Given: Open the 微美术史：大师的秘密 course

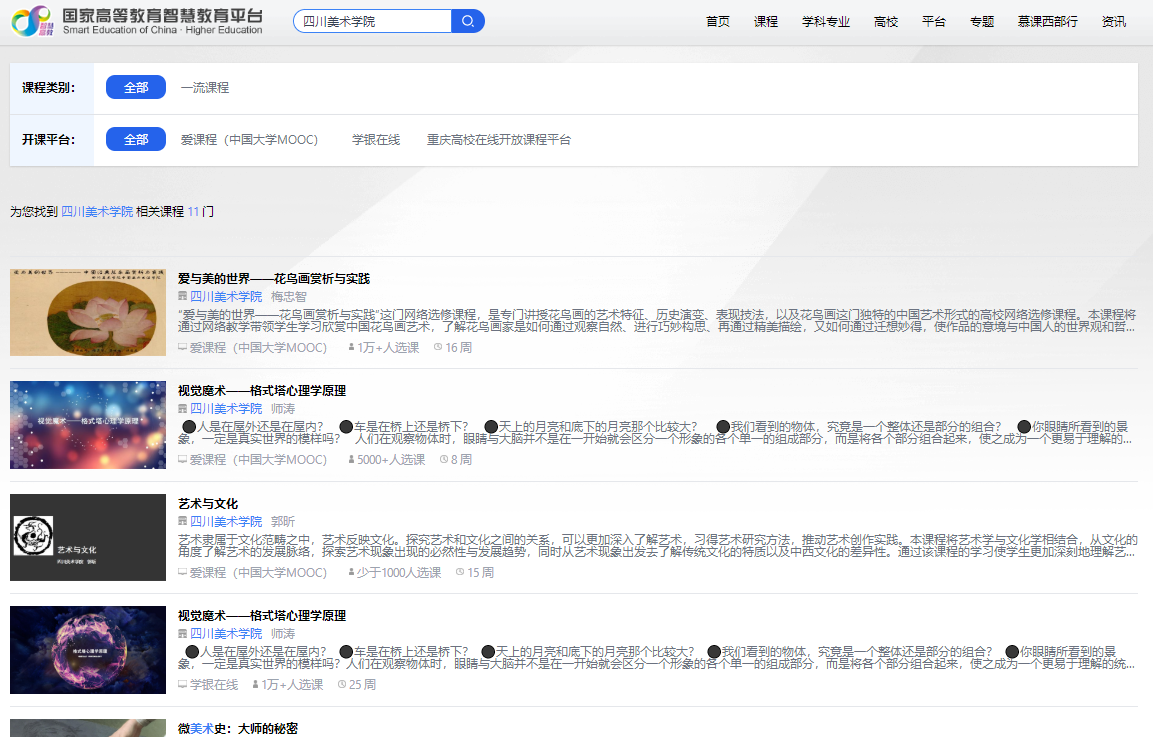Looking at the screenshot, I should (238, 729).
